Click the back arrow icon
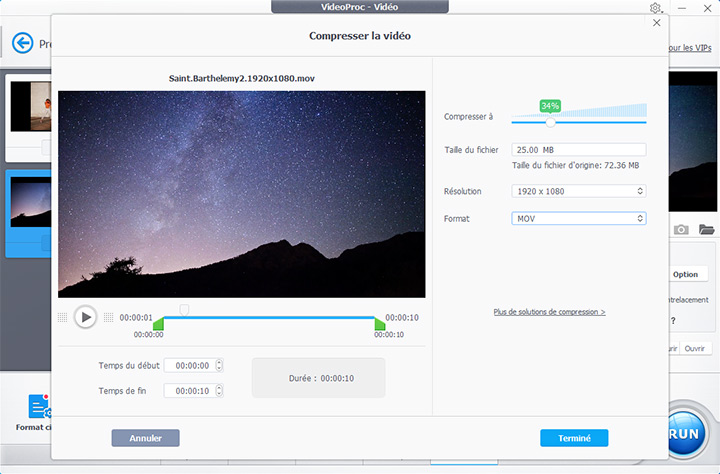Screen dimensions: 720x474 coord(22,43)
